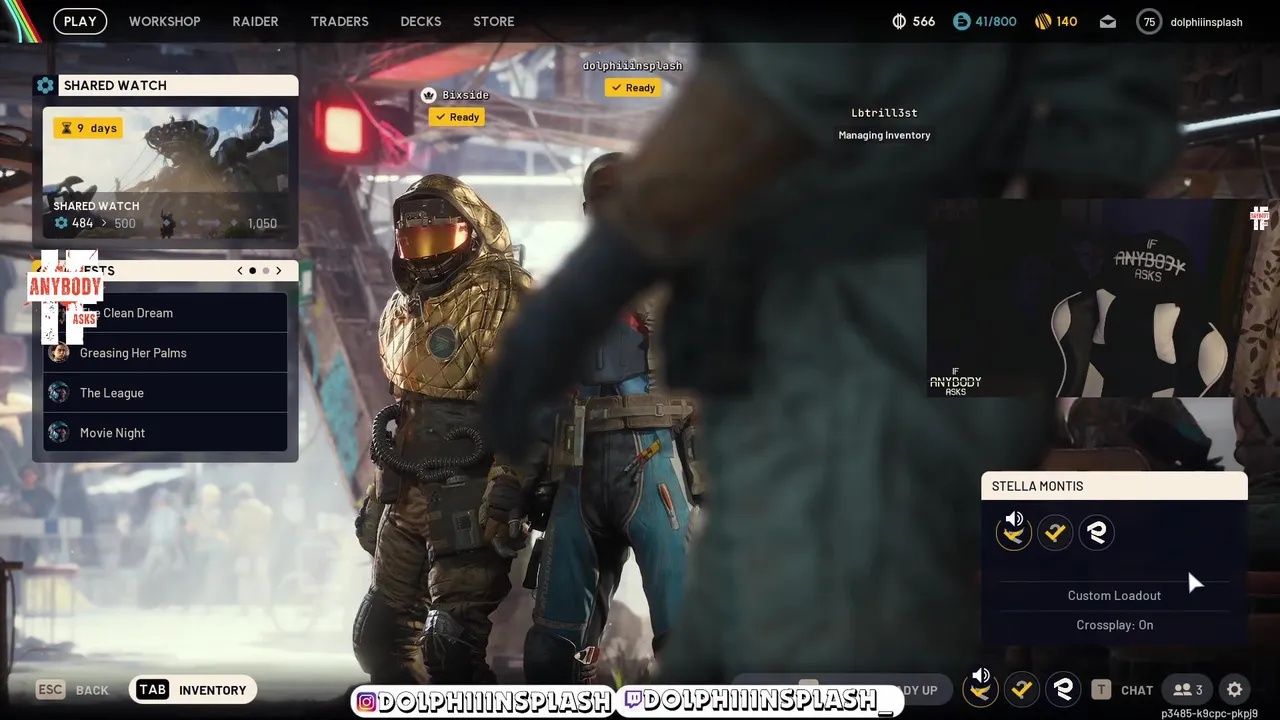Select the first quests page dot

253,270
